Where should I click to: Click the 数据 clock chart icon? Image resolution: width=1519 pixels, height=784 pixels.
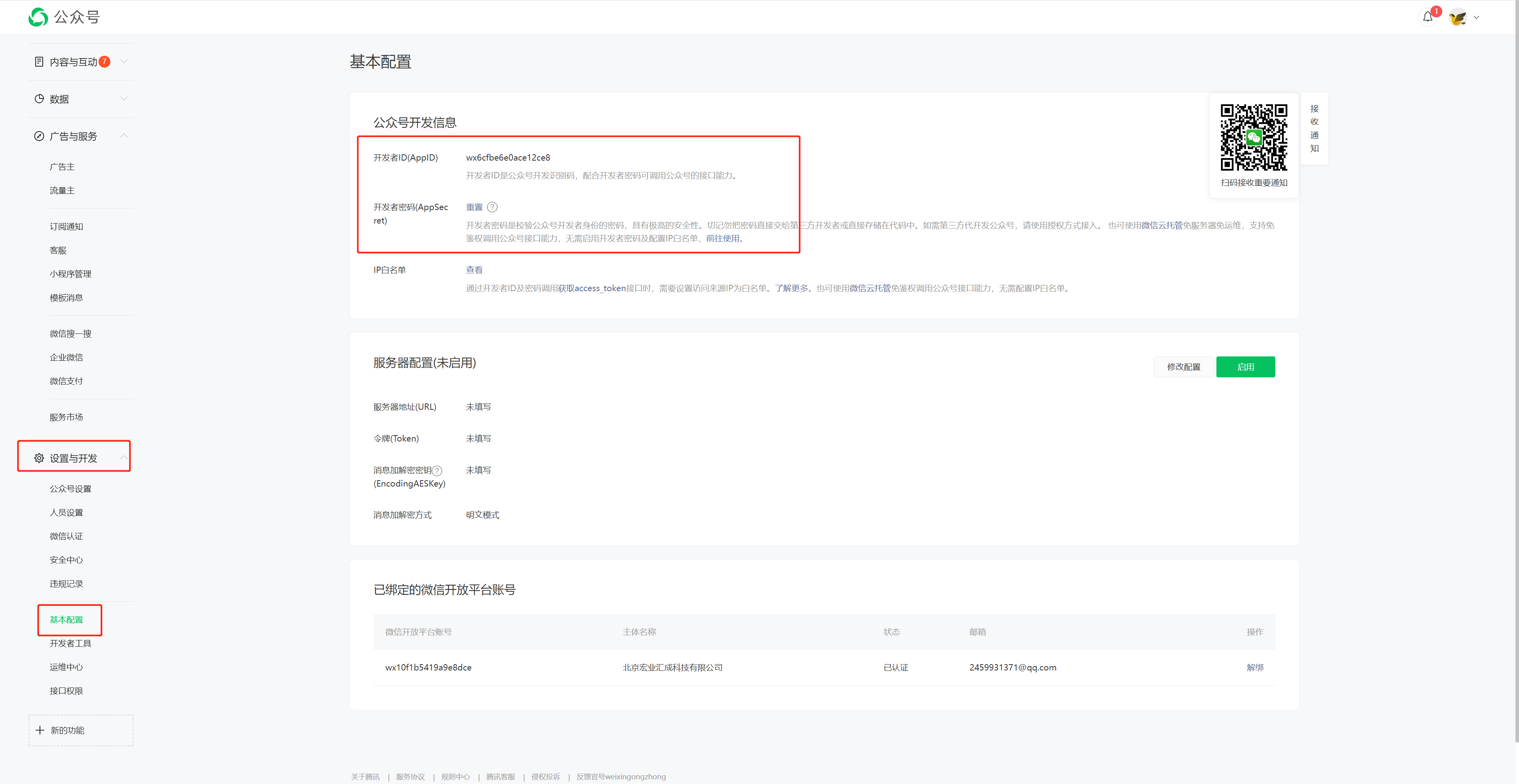39,99
